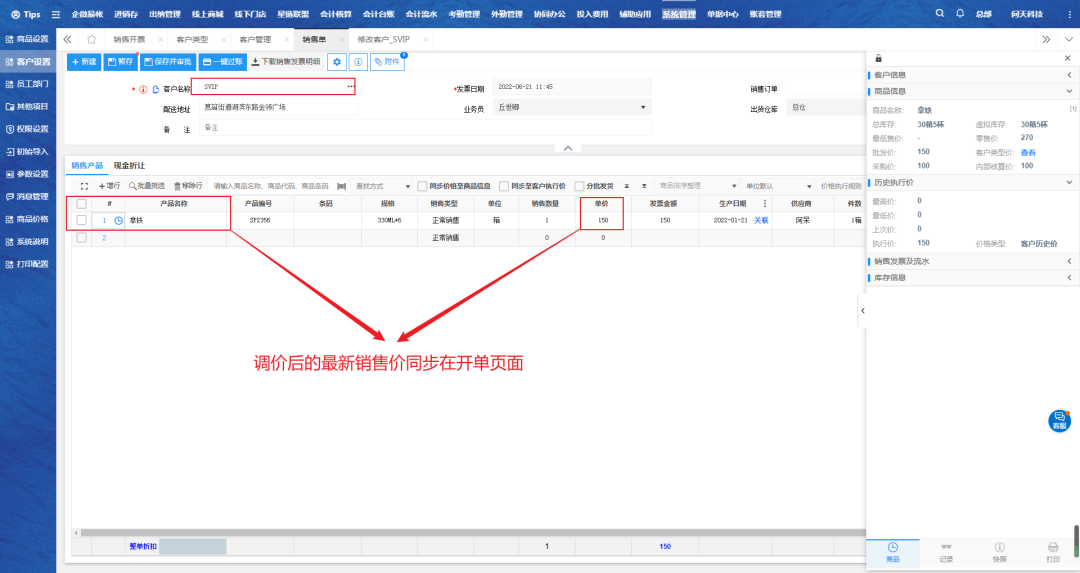Open the 客服 customer service chat bubble
The image size is (1080, 573).
(x=1059, y=420)
